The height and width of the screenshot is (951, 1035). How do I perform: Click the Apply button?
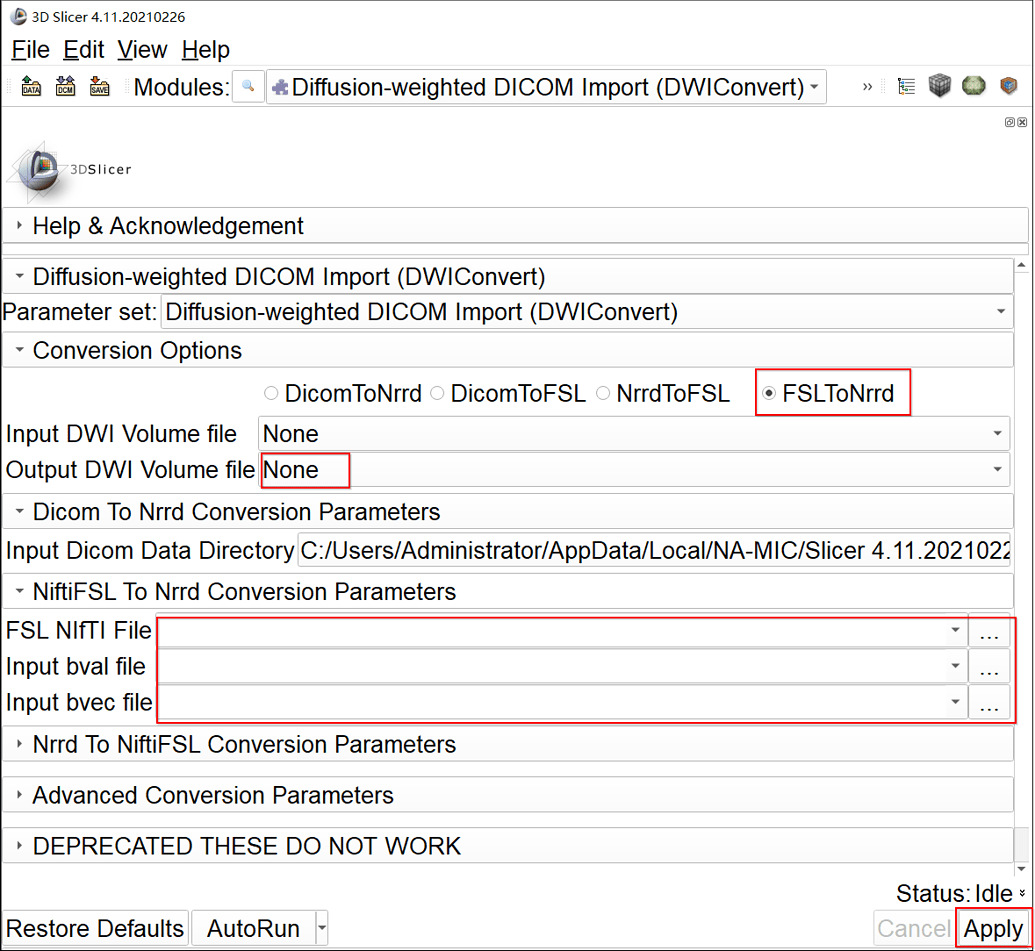(x=993, y=929)
